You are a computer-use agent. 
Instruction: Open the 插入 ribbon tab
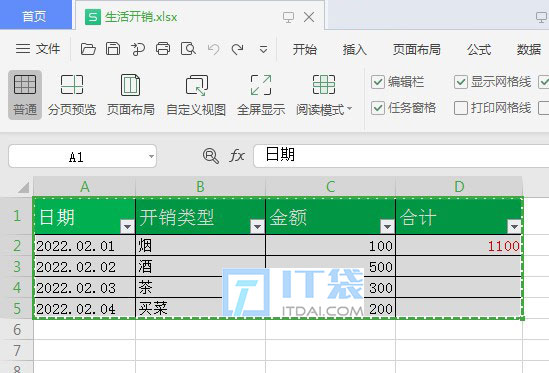[355, 49]
